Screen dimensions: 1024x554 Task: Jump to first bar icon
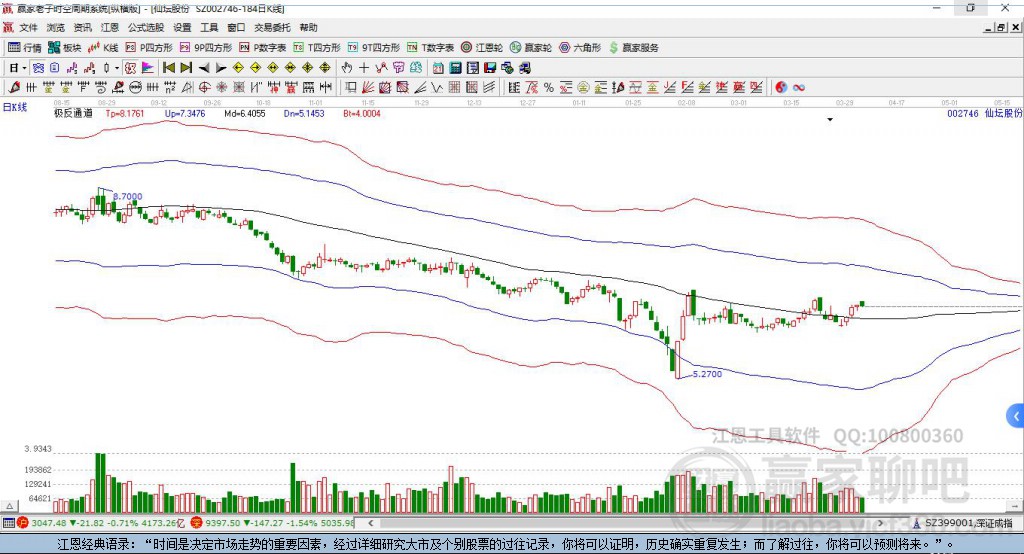point(168,68)
